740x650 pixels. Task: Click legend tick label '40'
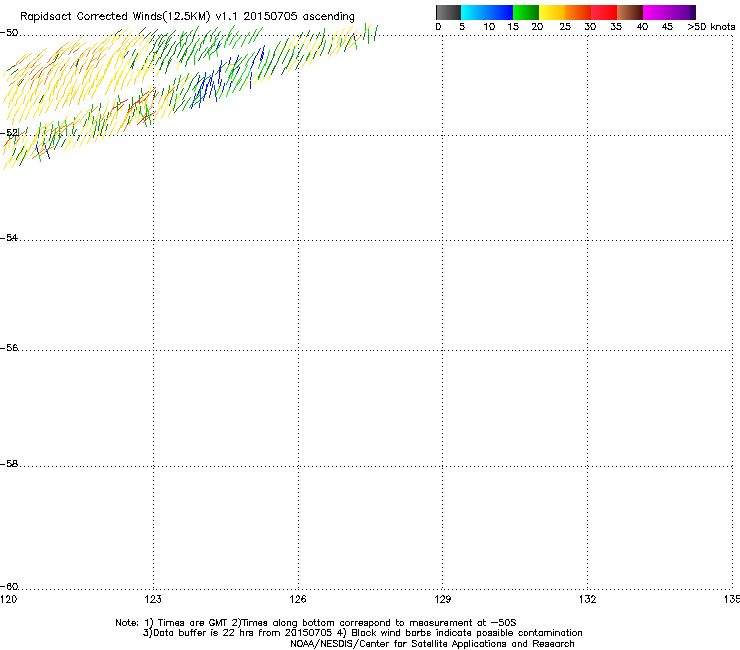pyautogui.click(x=642, y=27)
